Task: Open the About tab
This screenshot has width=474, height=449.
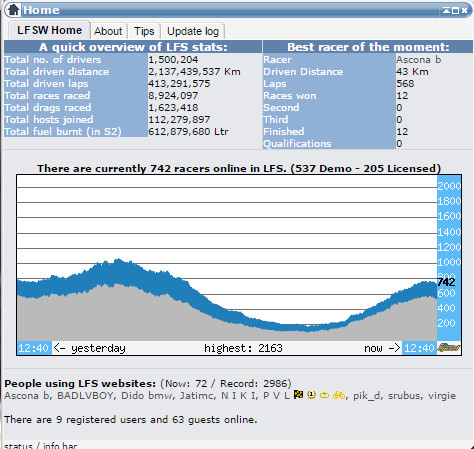Action: (108, 31)
